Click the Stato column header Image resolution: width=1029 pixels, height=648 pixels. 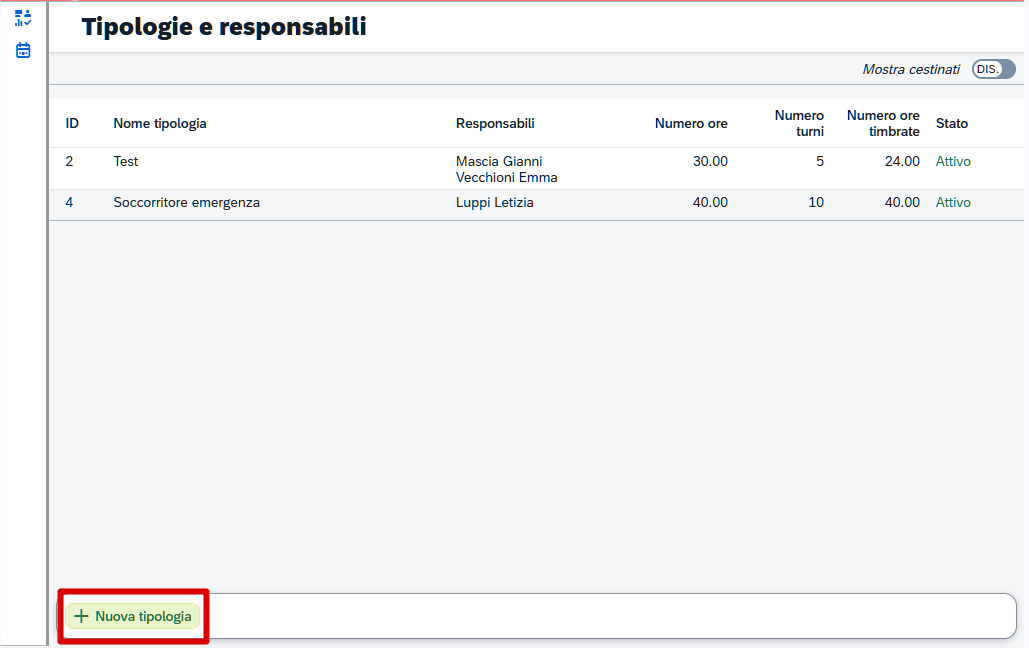point(952,124)
